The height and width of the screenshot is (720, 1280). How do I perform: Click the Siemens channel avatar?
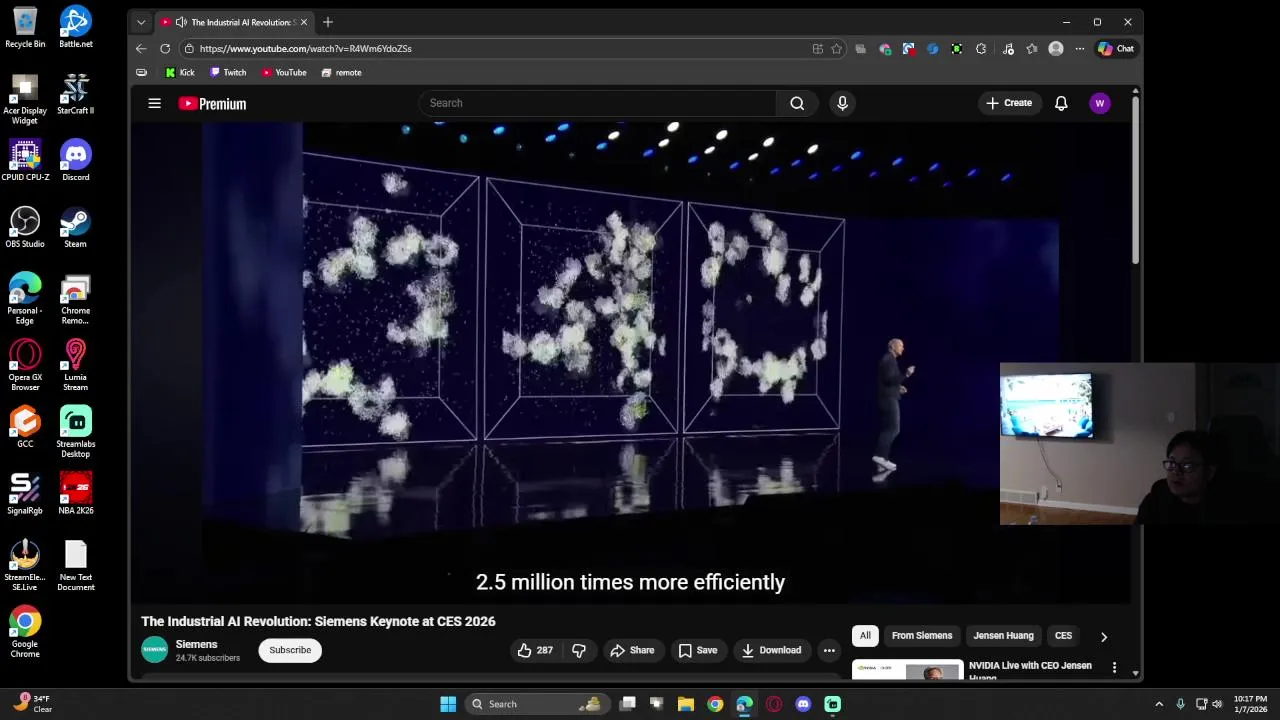pos(155,650)
